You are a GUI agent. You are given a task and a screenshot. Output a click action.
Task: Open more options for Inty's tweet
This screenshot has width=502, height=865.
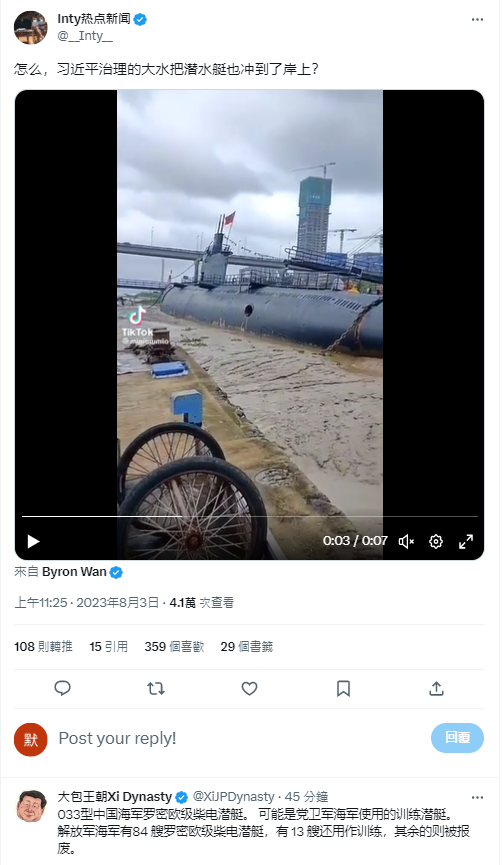pyautogui.click(x=477, y=19)
